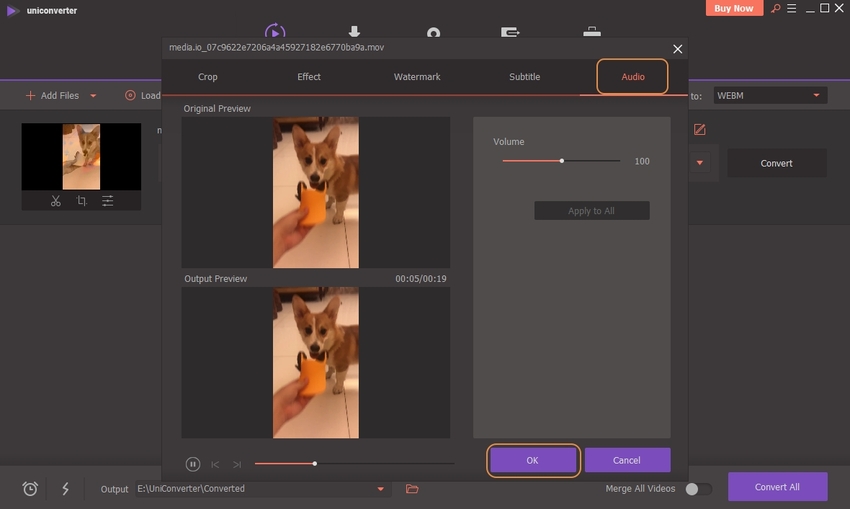Click the crop icon under video thumbnail
The image size is (850, 509).
click(x=81, y=201)
